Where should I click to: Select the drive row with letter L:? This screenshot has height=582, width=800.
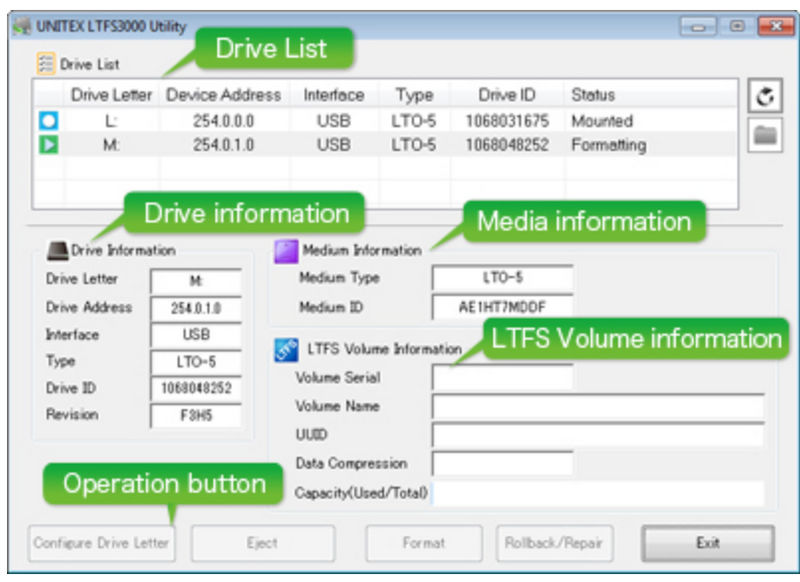click(x=300, y=120)
